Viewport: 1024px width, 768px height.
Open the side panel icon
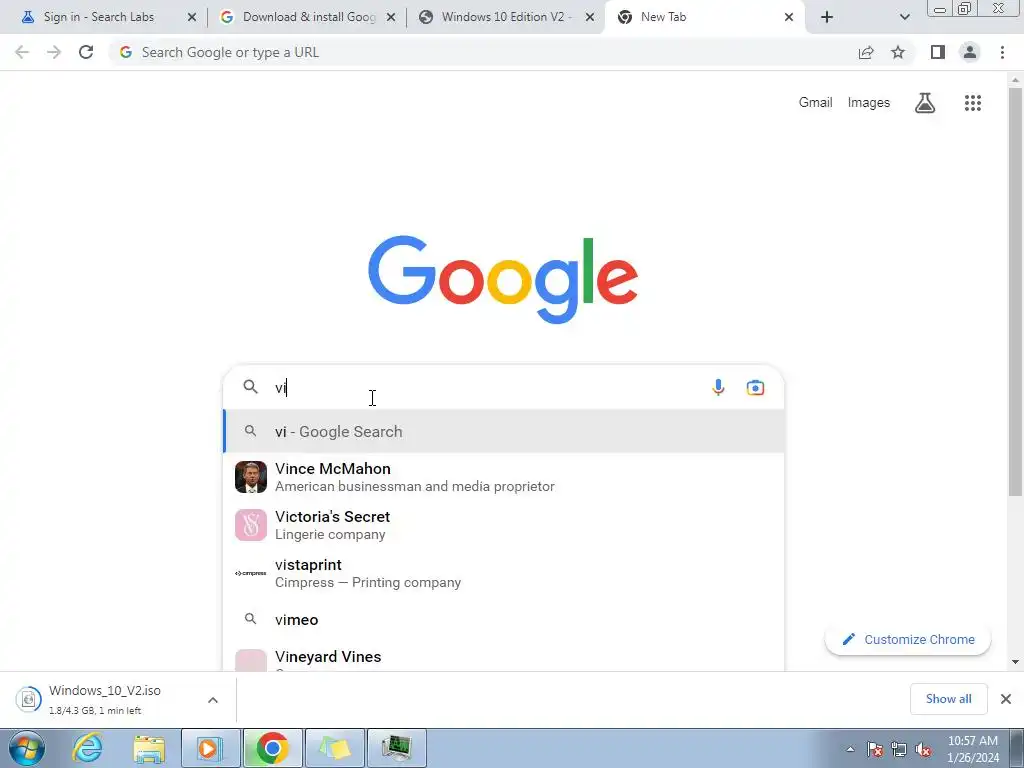pos(938,52)
